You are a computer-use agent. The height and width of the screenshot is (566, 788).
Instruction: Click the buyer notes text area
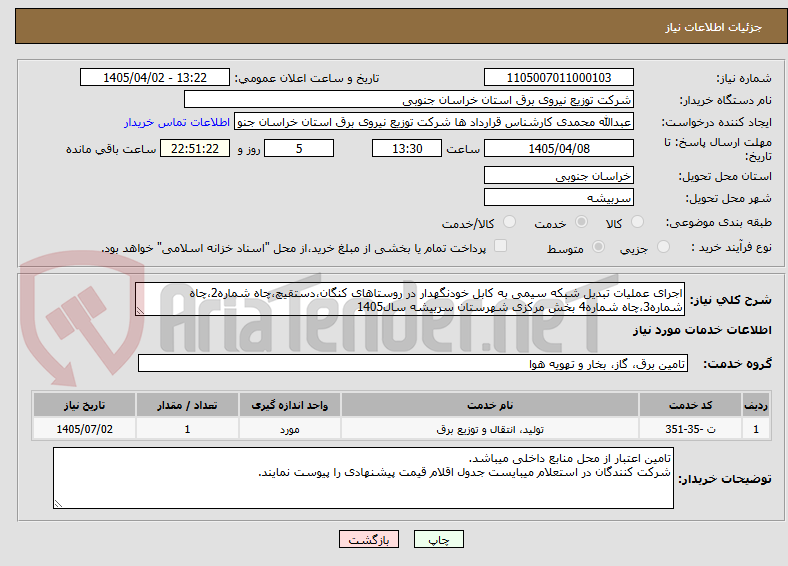[x=363, y=478]
